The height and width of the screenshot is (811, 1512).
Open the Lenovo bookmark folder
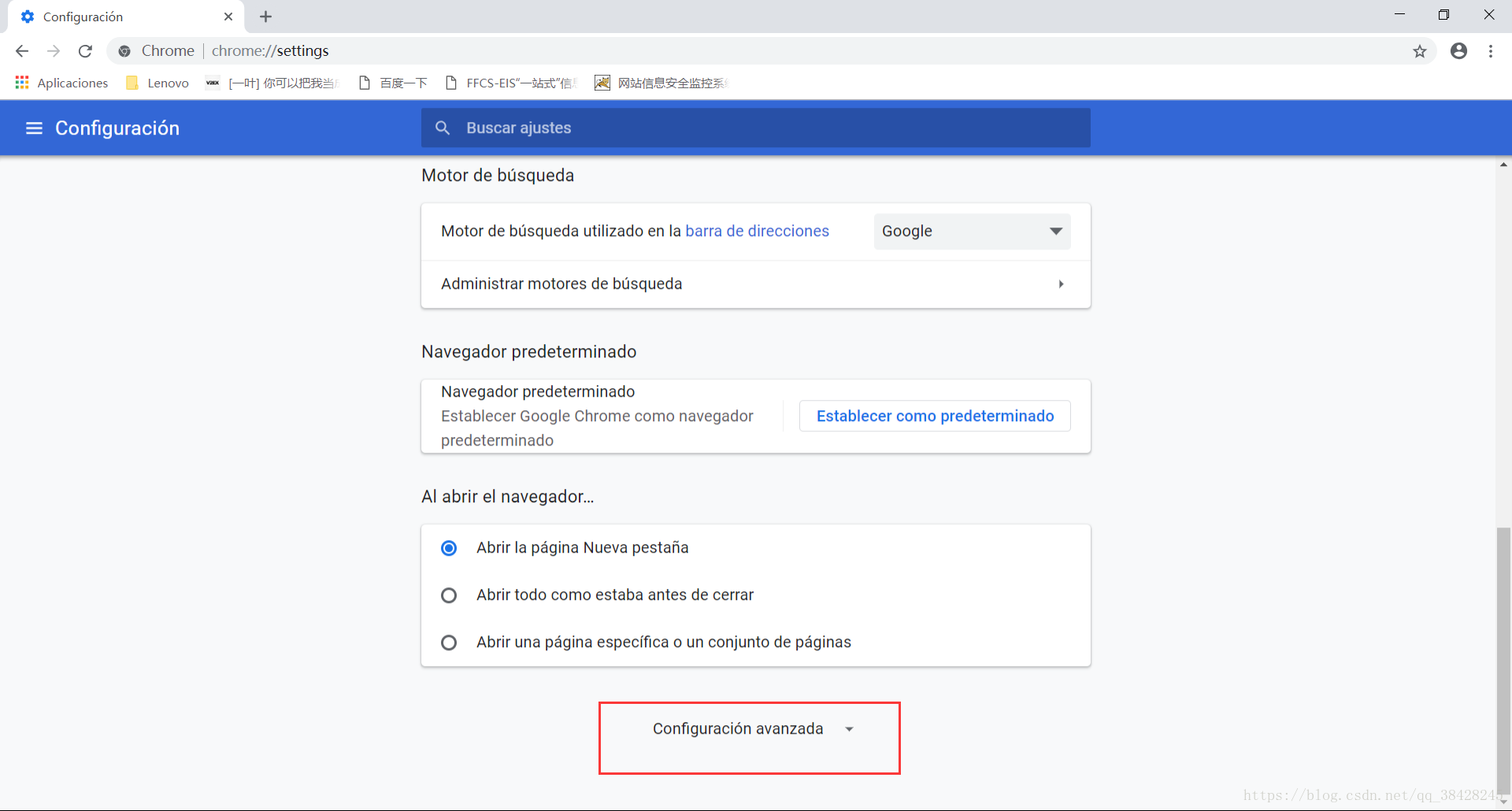[x=157, y=83]
